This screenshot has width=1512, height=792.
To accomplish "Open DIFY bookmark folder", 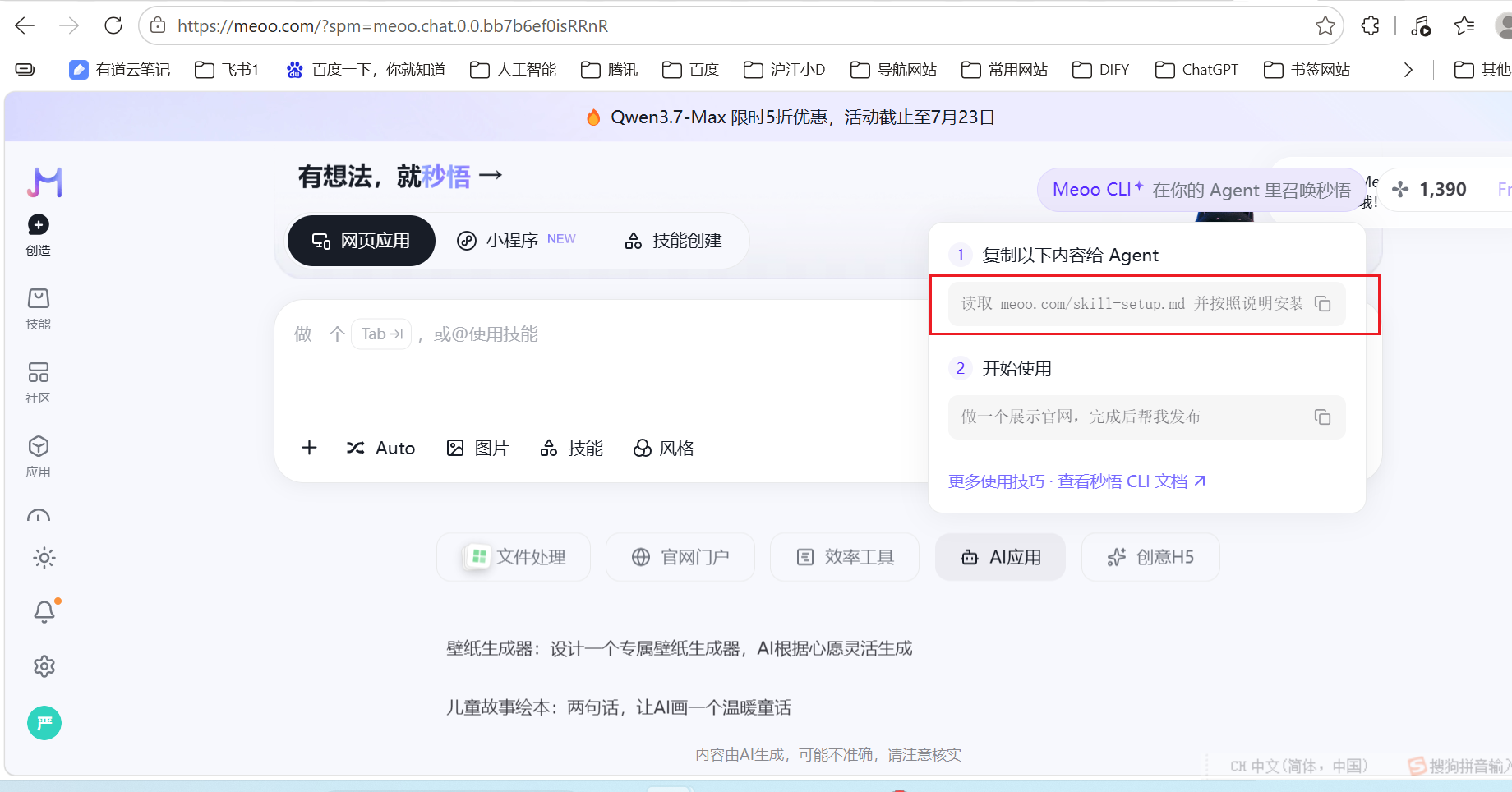I will (x=1101, y=70).
